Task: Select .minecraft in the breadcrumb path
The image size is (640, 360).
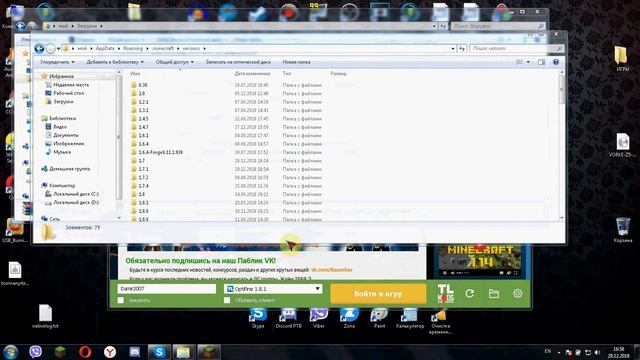Action: pos(162,49)
